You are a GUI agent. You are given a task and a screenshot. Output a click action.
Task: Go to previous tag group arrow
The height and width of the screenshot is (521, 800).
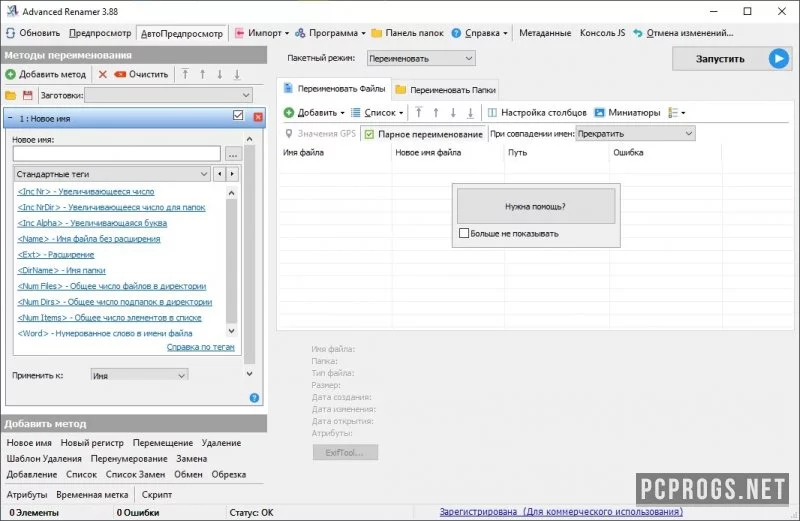coord(220,174)
